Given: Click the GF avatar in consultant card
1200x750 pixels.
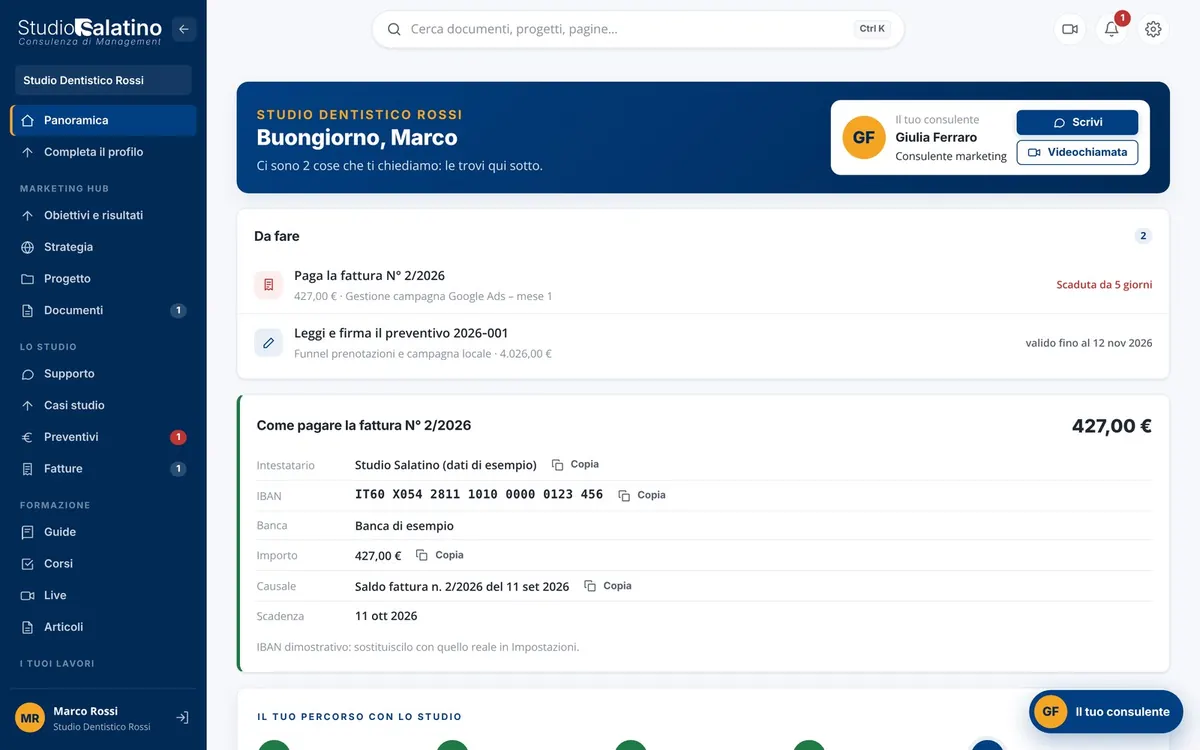Looking at the screenshot, I should pyautogui.click(x=864, y=138).
